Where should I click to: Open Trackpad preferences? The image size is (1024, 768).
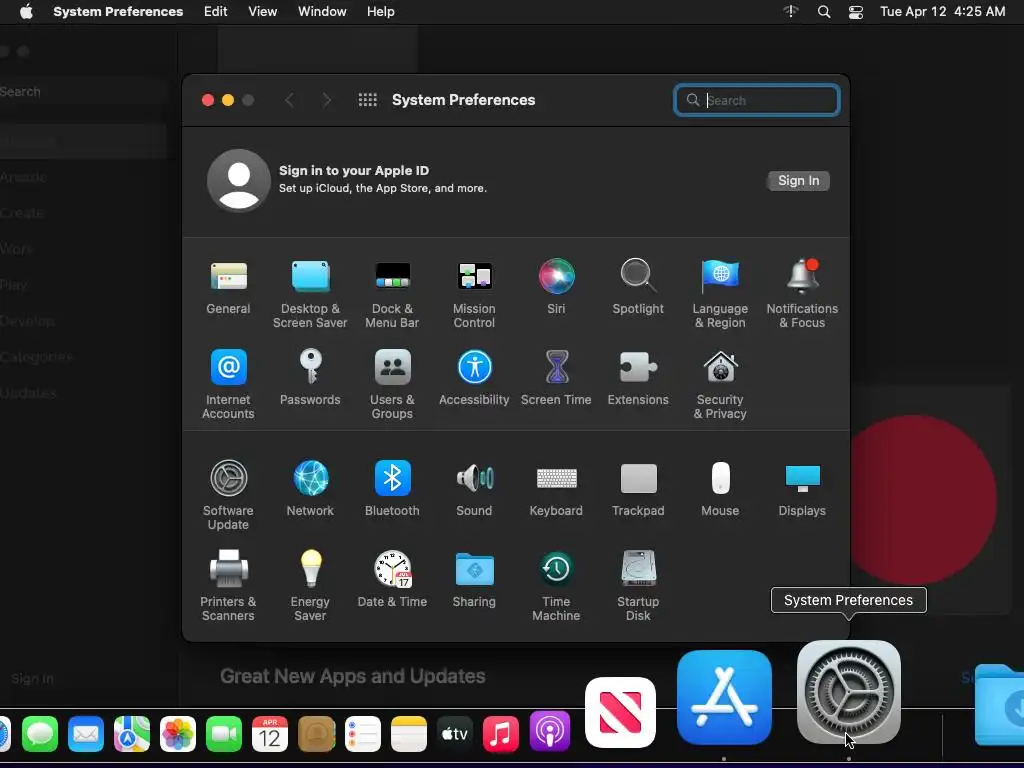(638, 489)
